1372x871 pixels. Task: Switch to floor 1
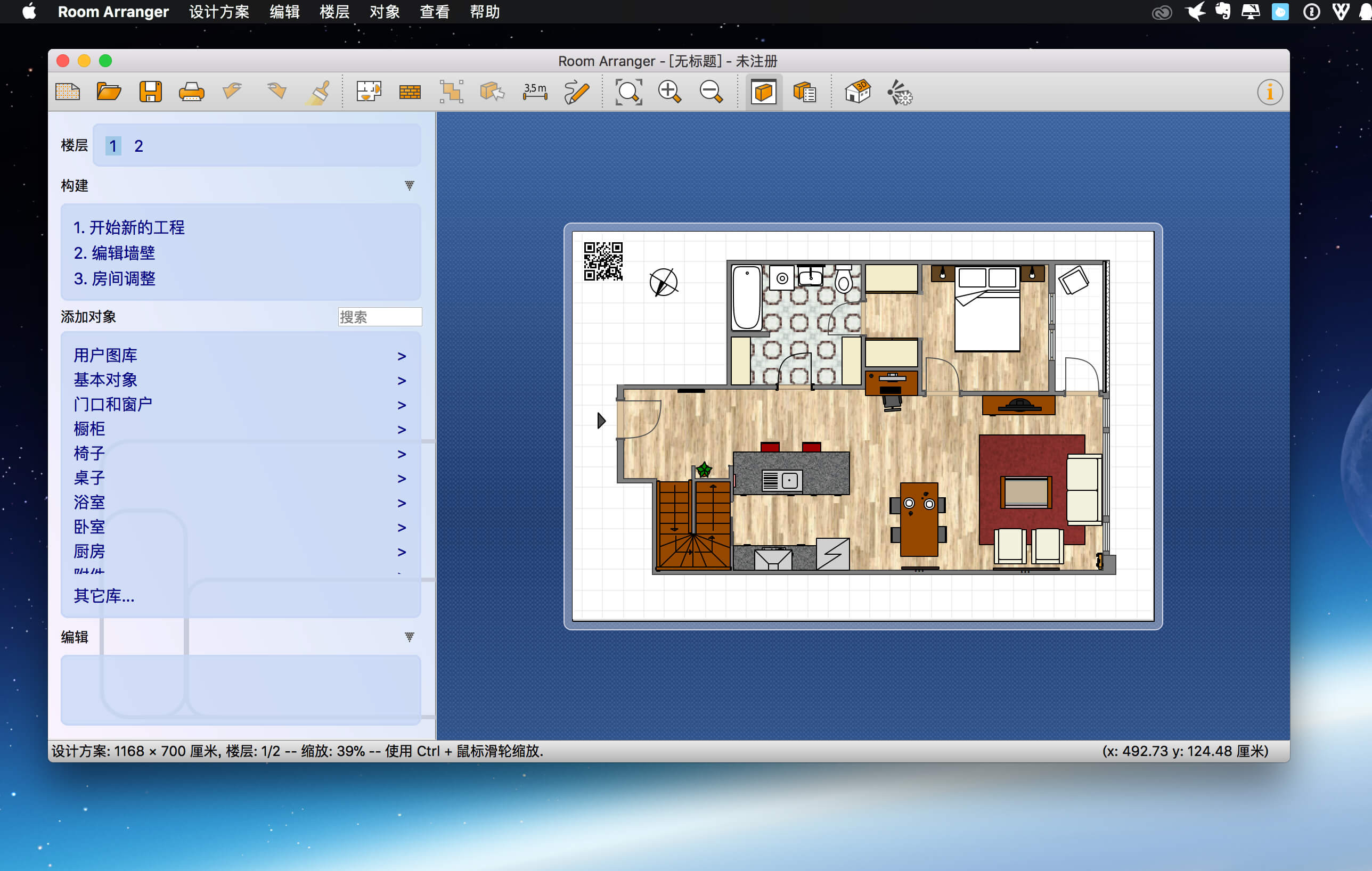tap(113, 146)
